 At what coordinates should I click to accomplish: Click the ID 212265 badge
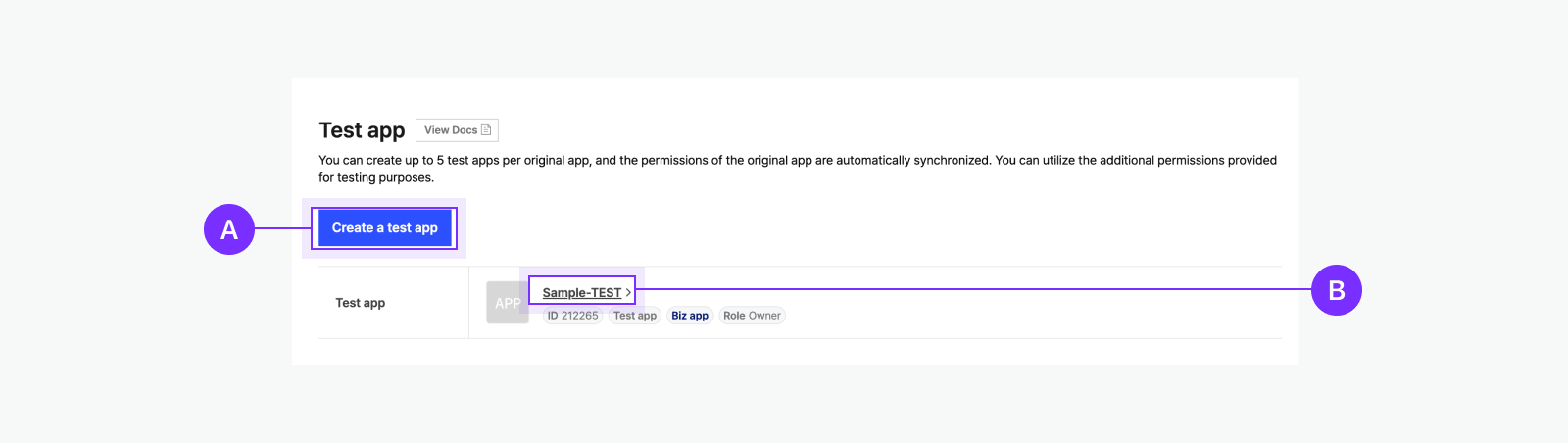pyautogui.click(x=572, y=316)
